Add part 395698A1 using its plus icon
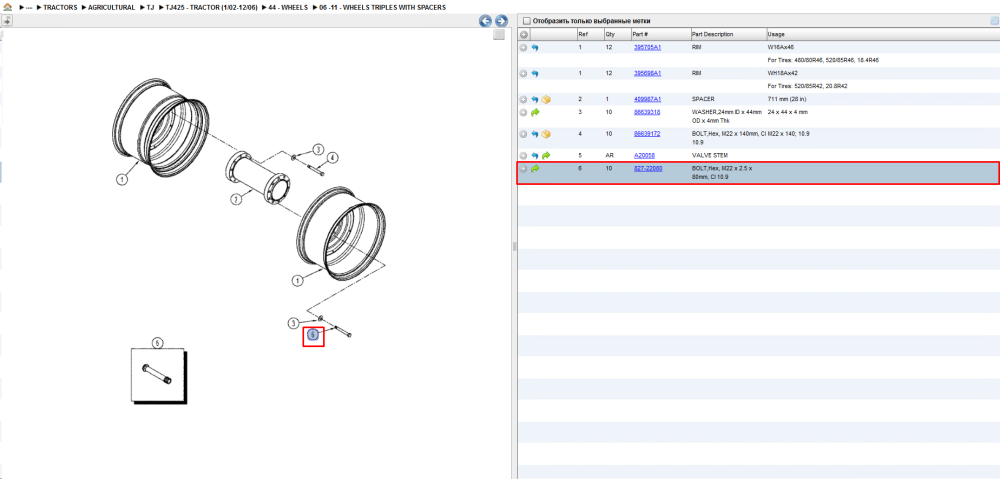The image size is (1000, 479). point(524,73)
